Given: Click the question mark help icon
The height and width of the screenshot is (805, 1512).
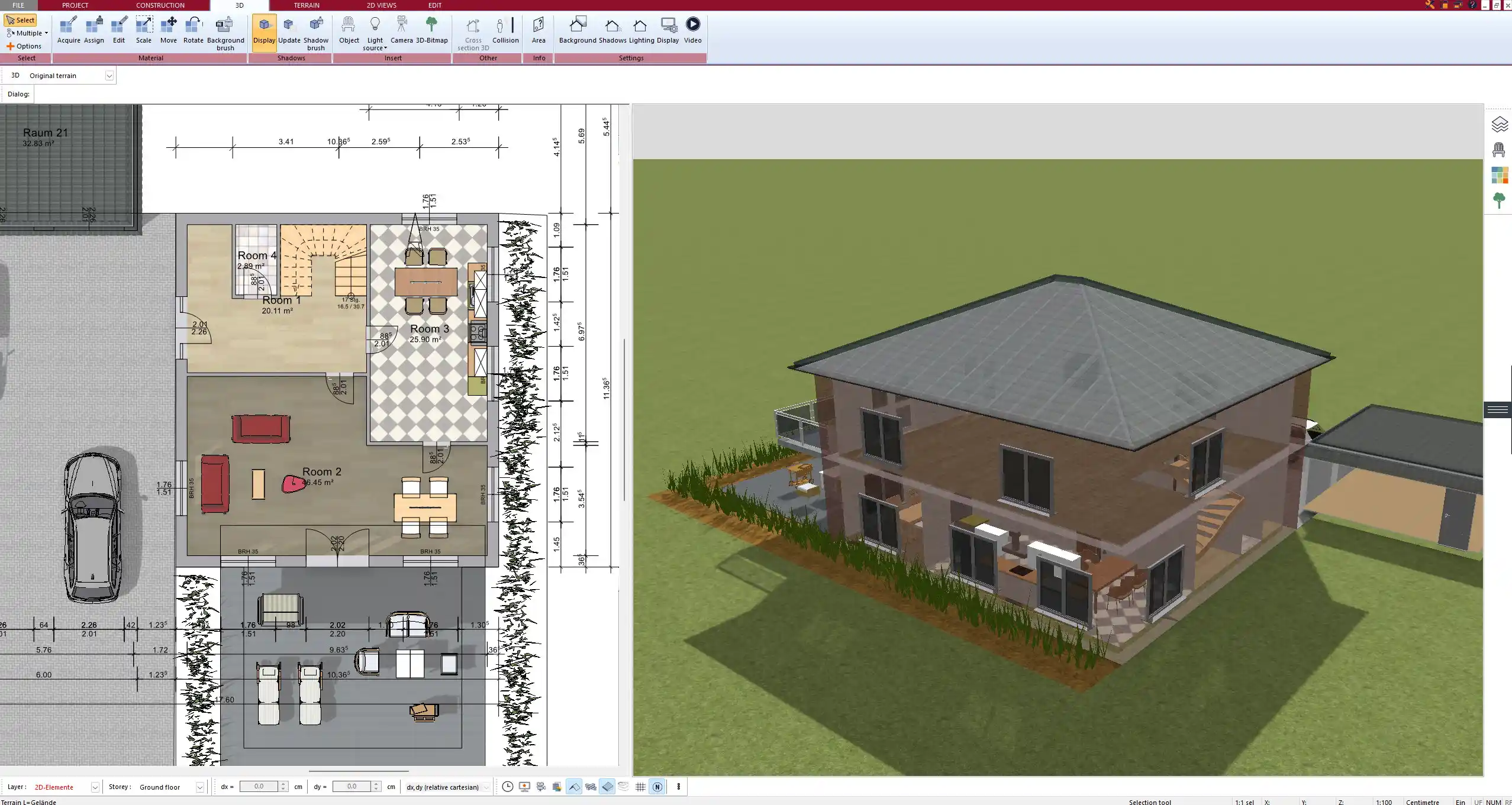Looking at the screenshot, I should pyautogui.click(x=1473, y=5).
